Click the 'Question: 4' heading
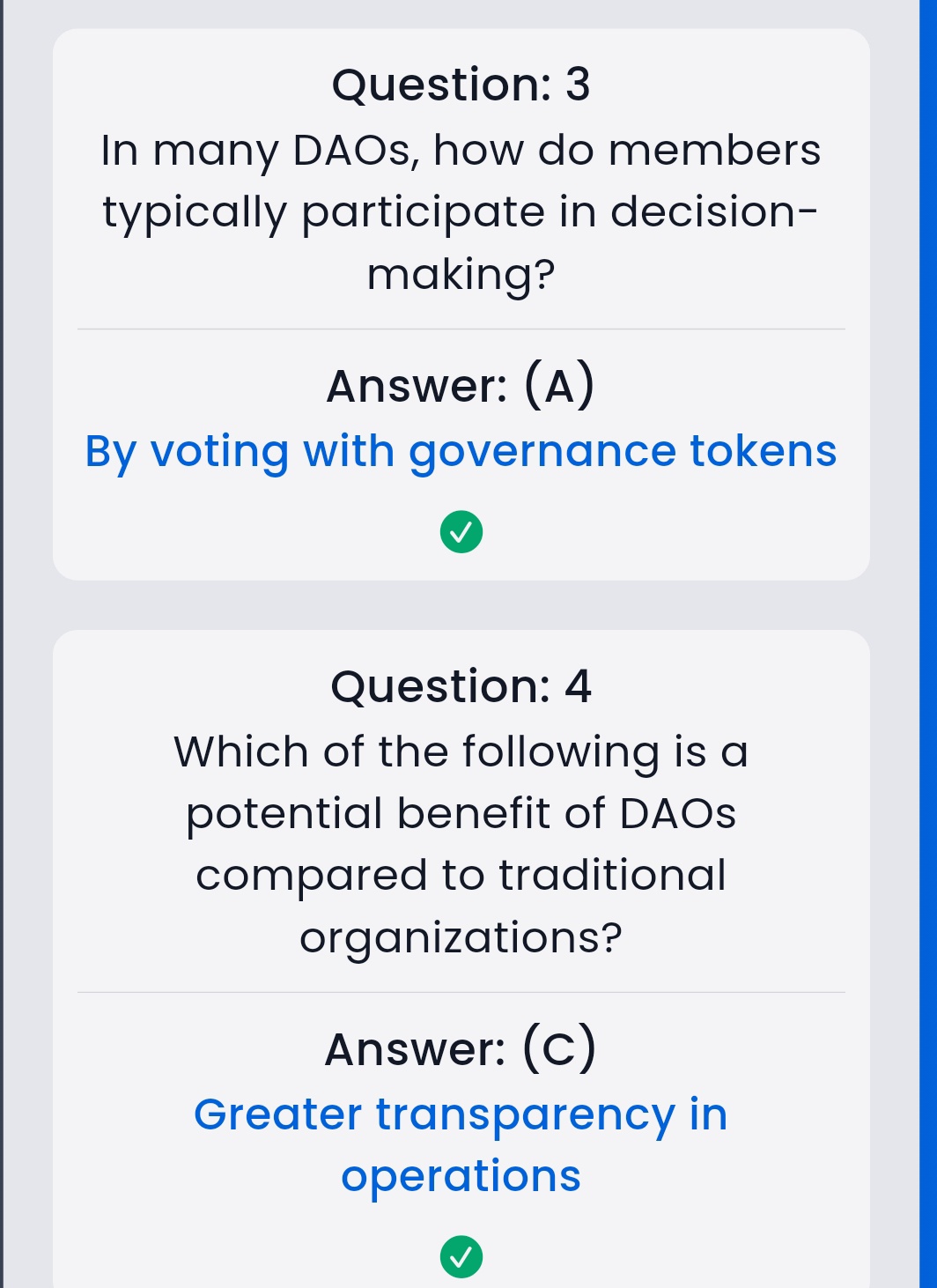 point(461,686)
